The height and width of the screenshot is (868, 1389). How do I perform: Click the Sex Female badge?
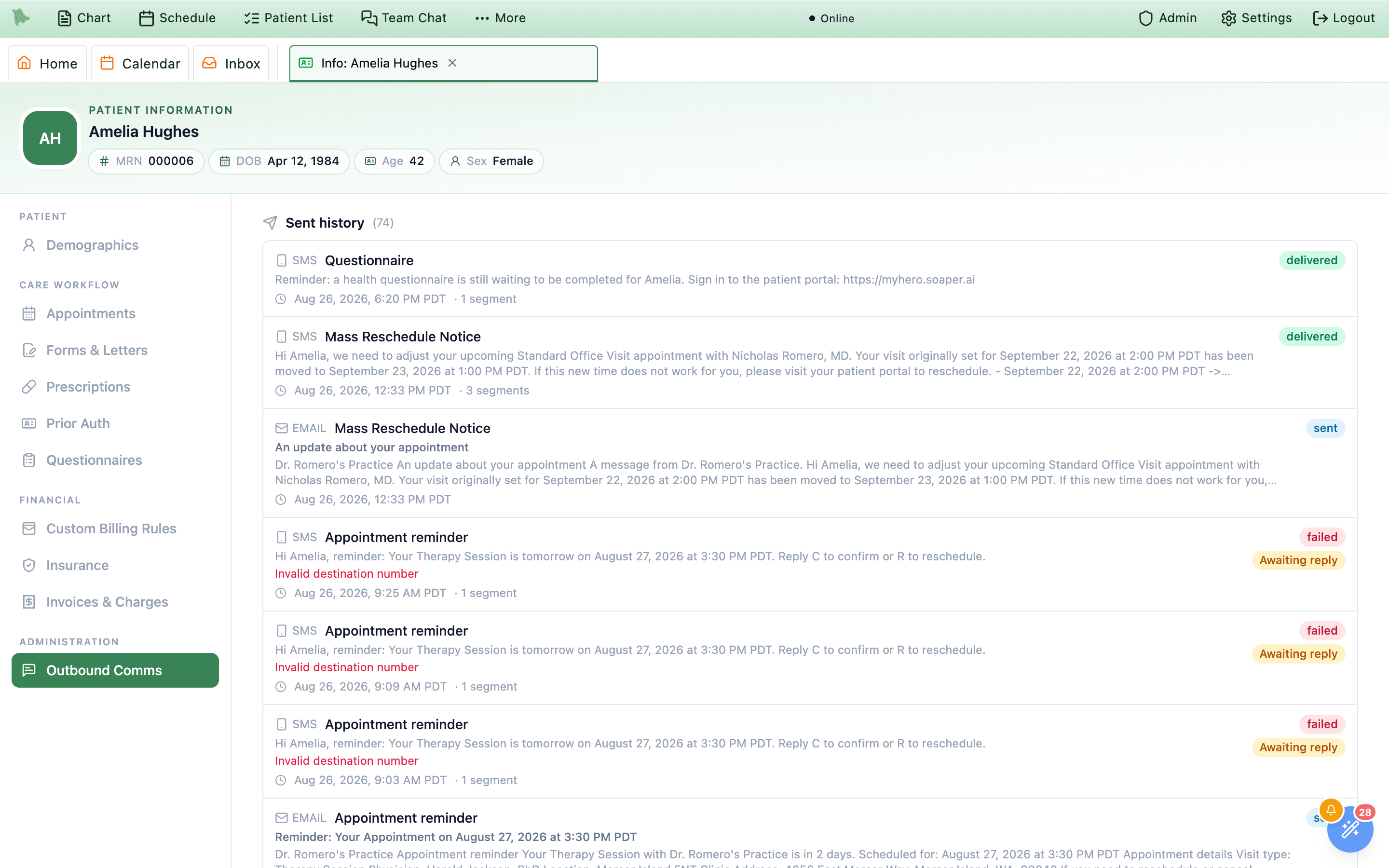[491, 162]
